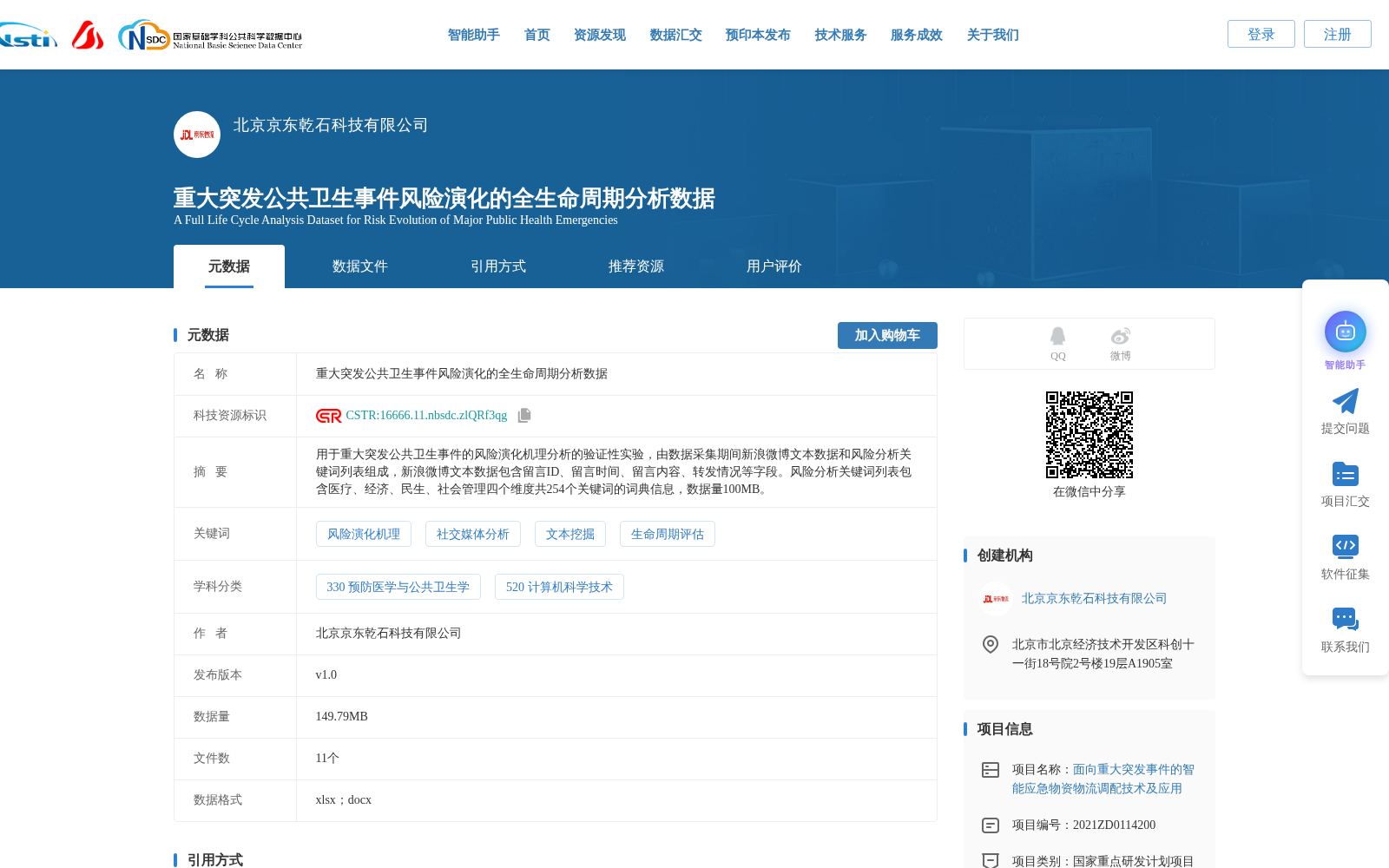Open 智能助手 in top navigation
The height and width of the screenshot is (868, 1389).
474,35
